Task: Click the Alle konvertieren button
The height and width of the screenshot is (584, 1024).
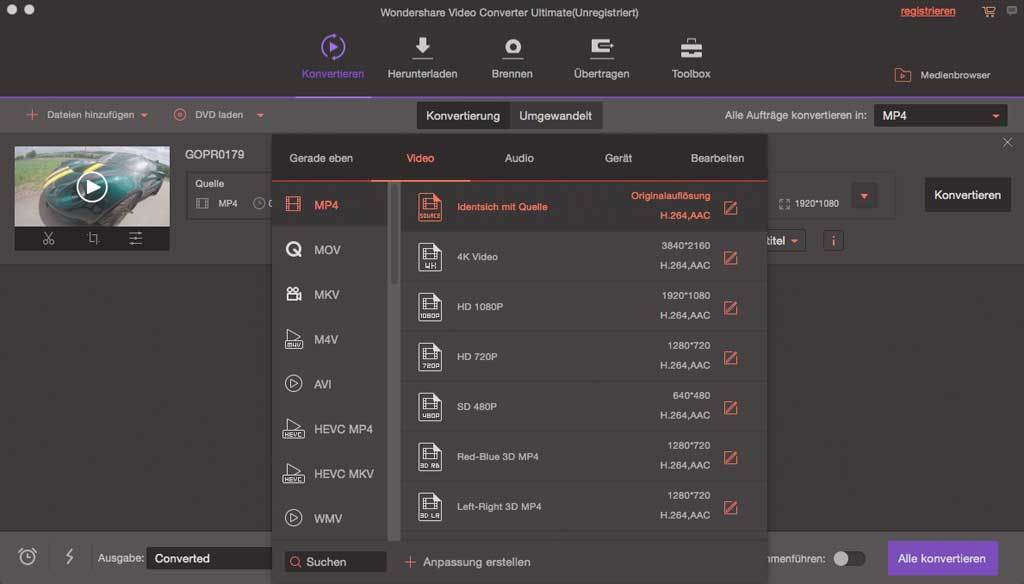Action: click(x=942, y=559)
